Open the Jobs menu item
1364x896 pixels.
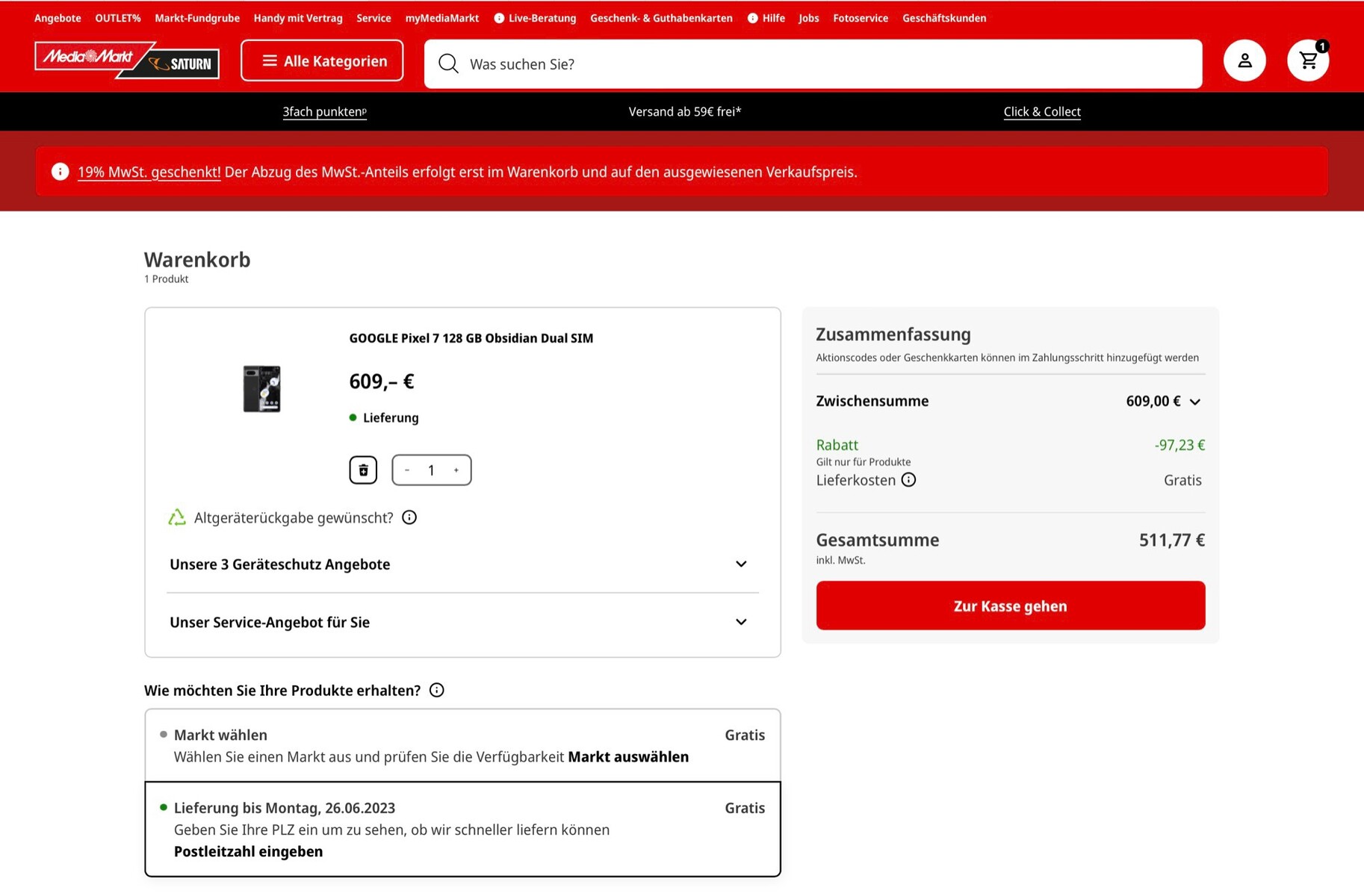pyautogui.click(x=809, y=18)
